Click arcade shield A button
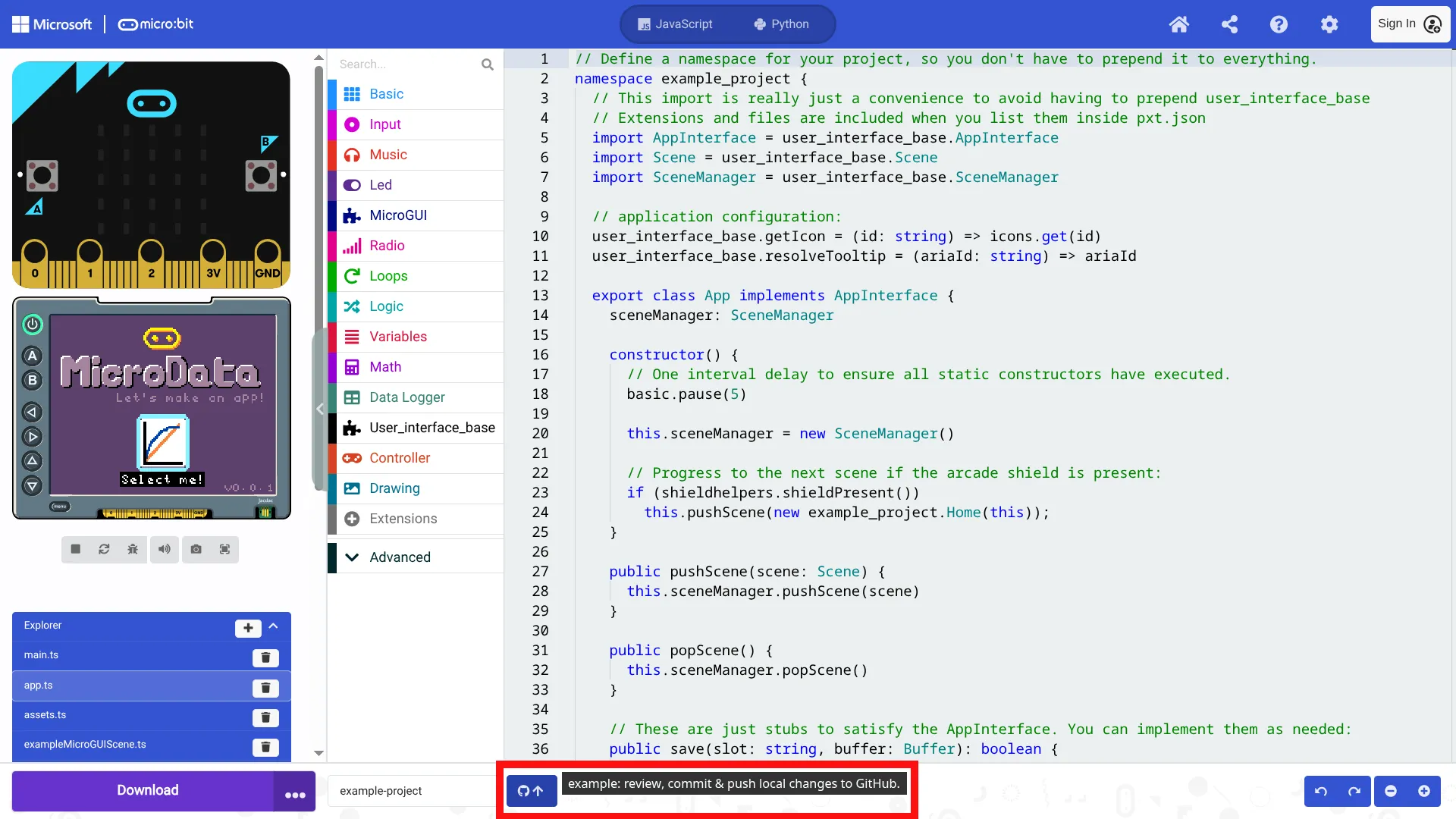The height and width of the screenshot is (819, 1456). pyautogui.click(x=32, y=356)
